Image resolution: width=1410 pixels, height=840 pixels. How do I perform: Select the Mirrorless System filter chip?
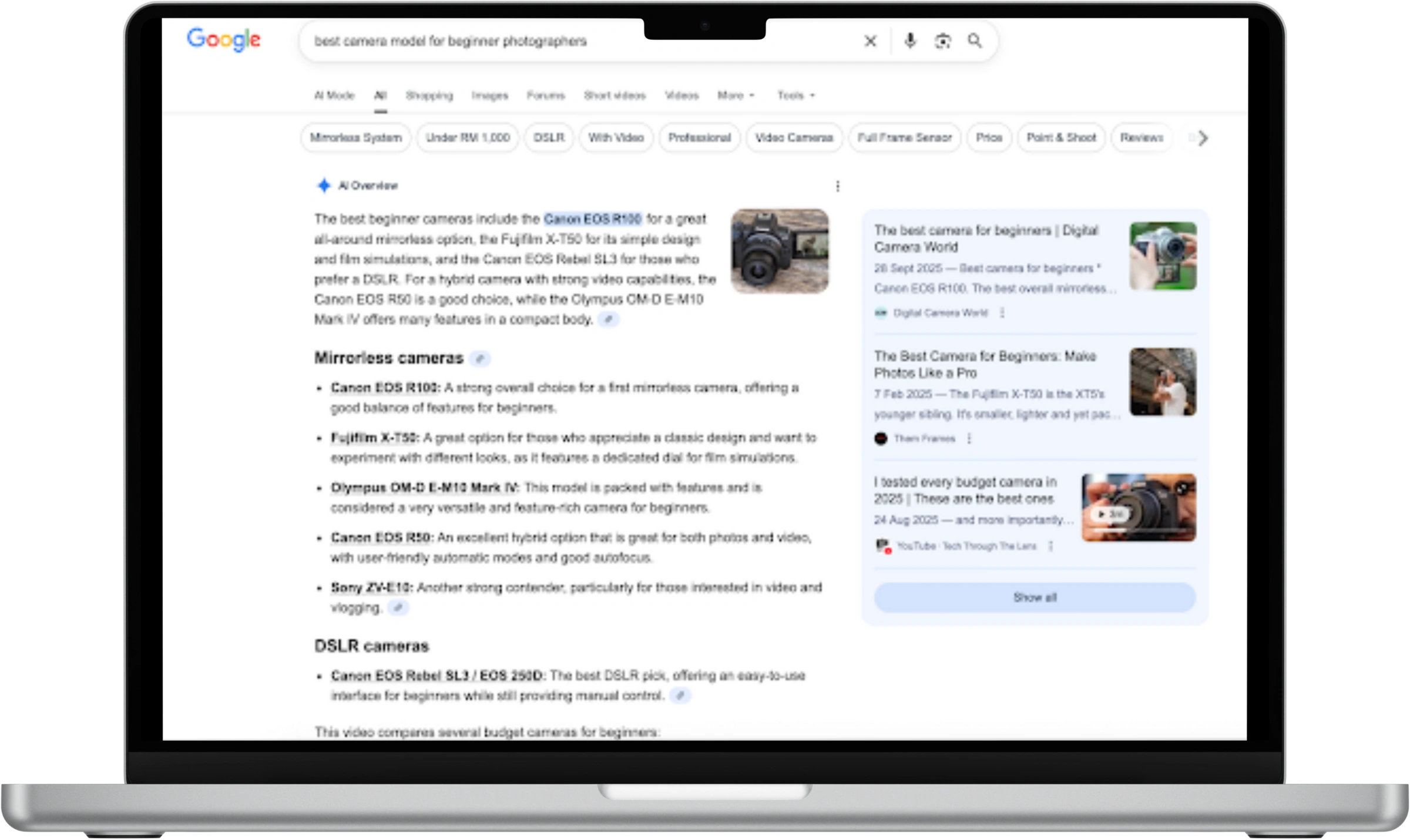click(x=355, y=138)
